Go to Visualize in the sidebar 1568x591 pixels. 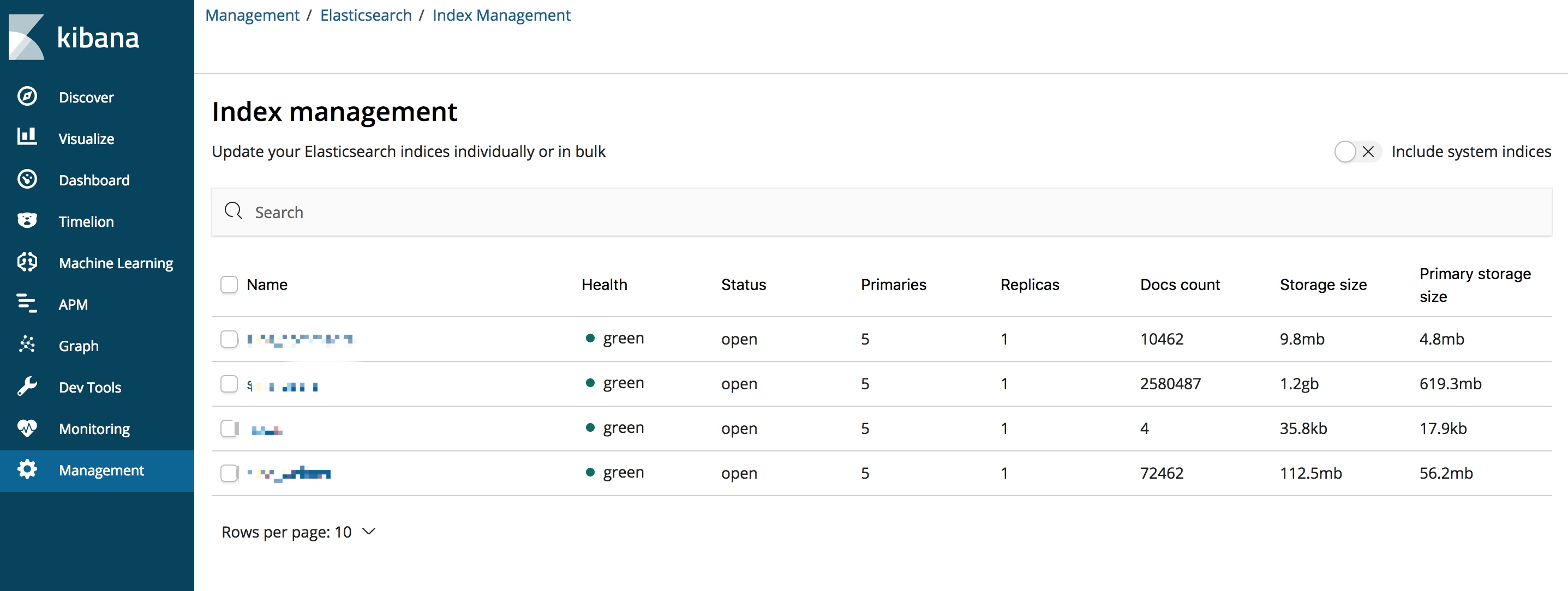click(x=86, y=138)
